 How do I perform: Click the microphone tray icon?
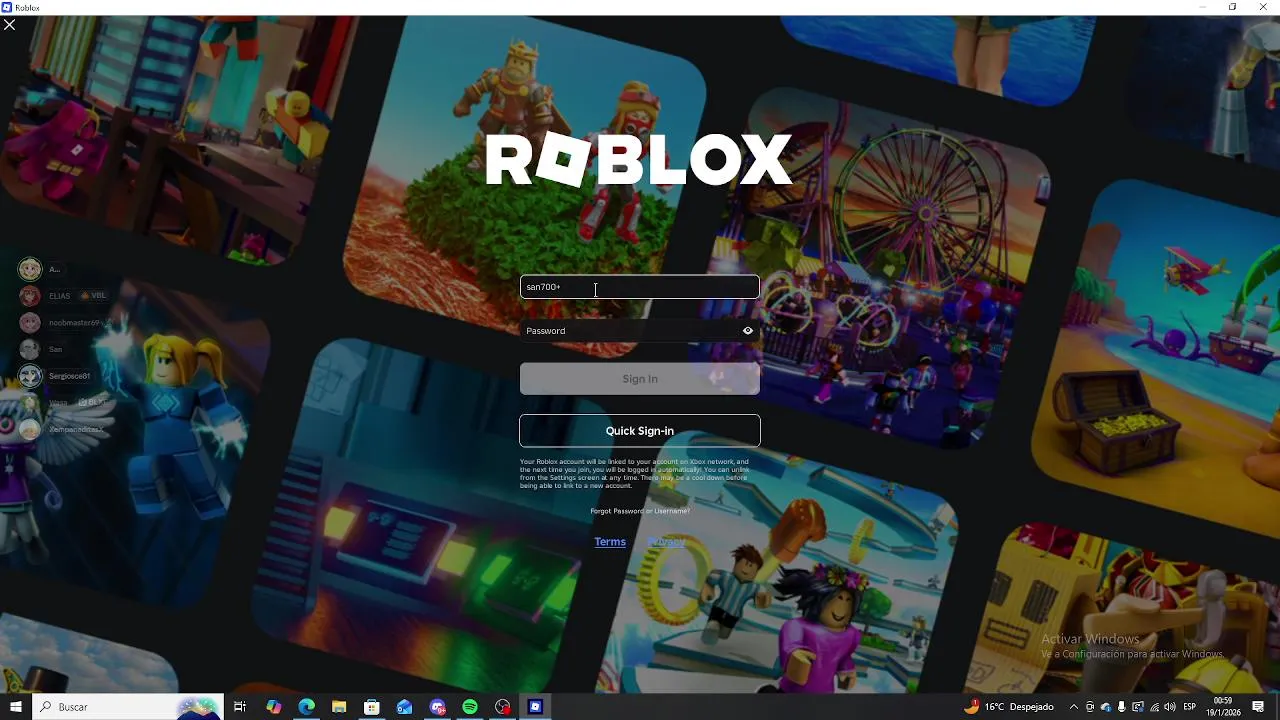[x=1122, y=707]
